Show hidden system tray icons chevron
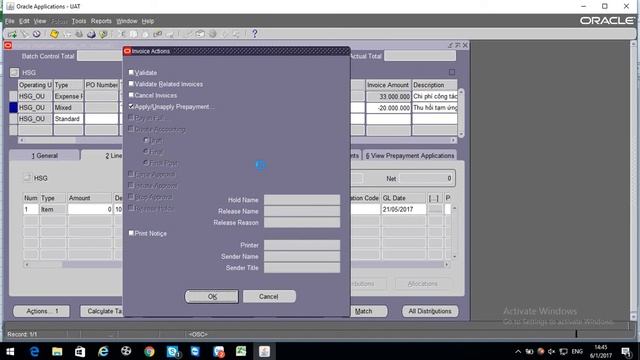The width and height of the screenshot is (640, 360). click(x=518, y=351)
